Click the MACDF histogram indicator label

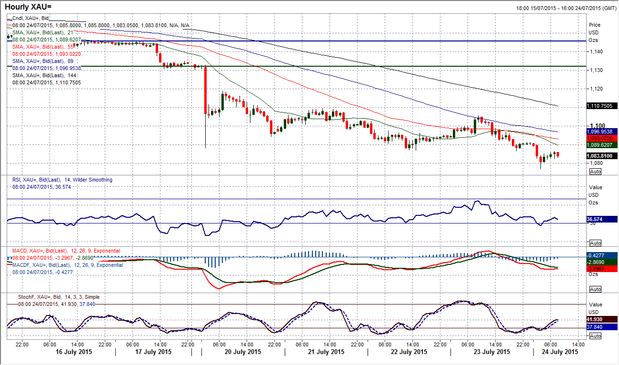point(68,265)
